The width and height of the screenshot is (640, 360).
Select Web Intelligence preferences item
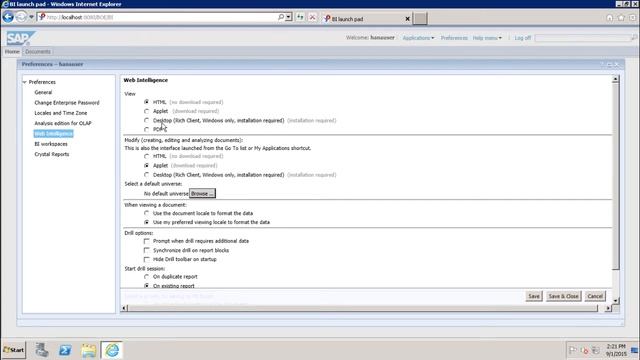[x=53, y=133]
